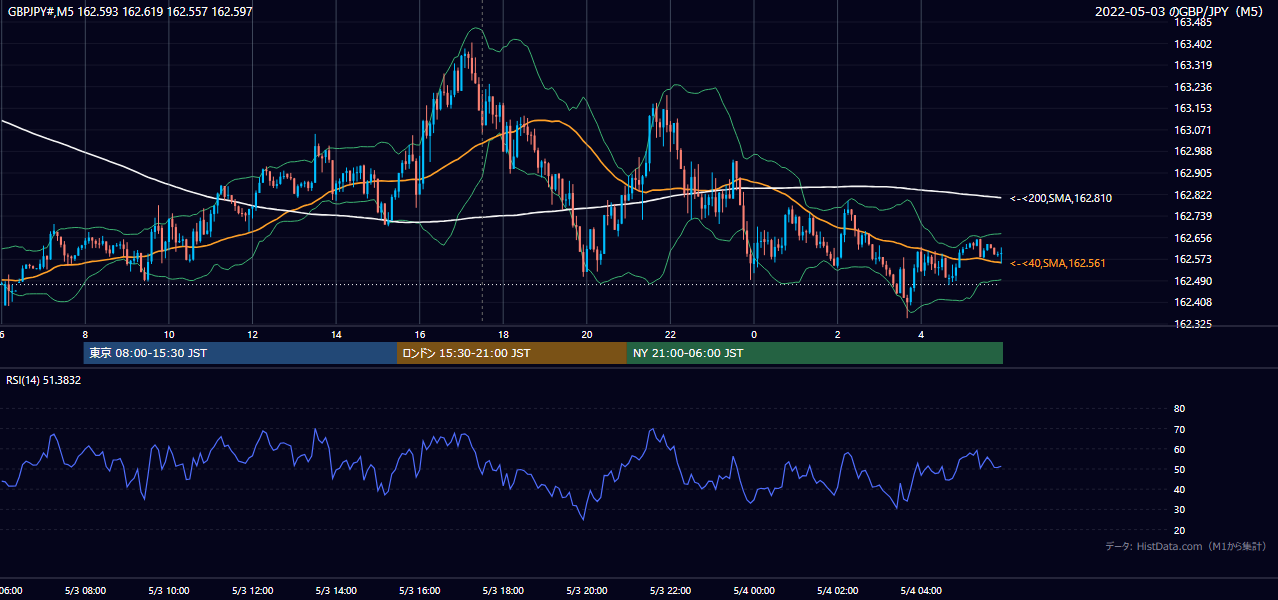The height and width of the screenshot is (600, 1278).
Task: Click hour label 10 under price chart
Action: 169,334
